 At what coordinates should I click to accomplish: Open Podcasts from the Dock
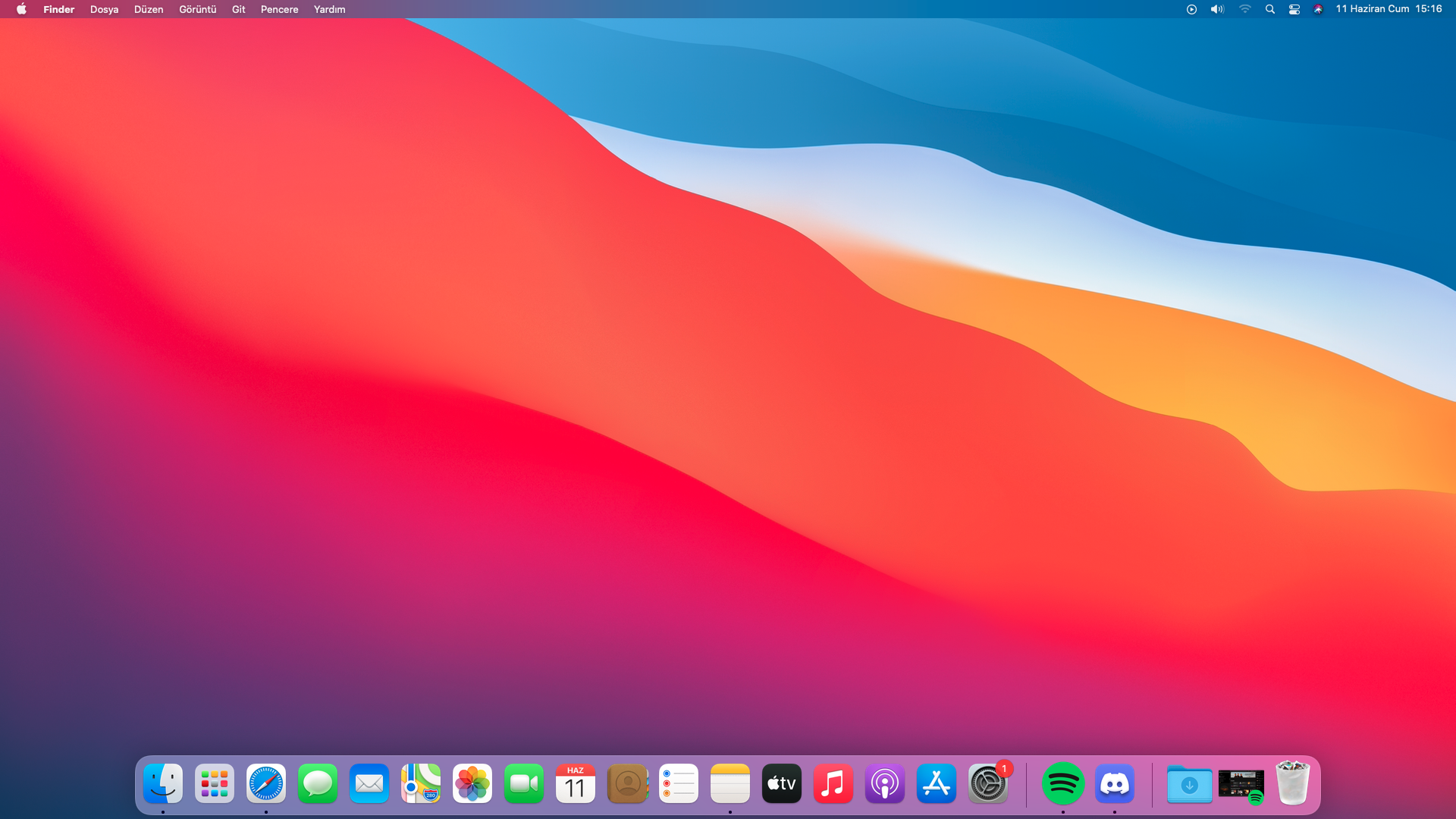[885, 784]
